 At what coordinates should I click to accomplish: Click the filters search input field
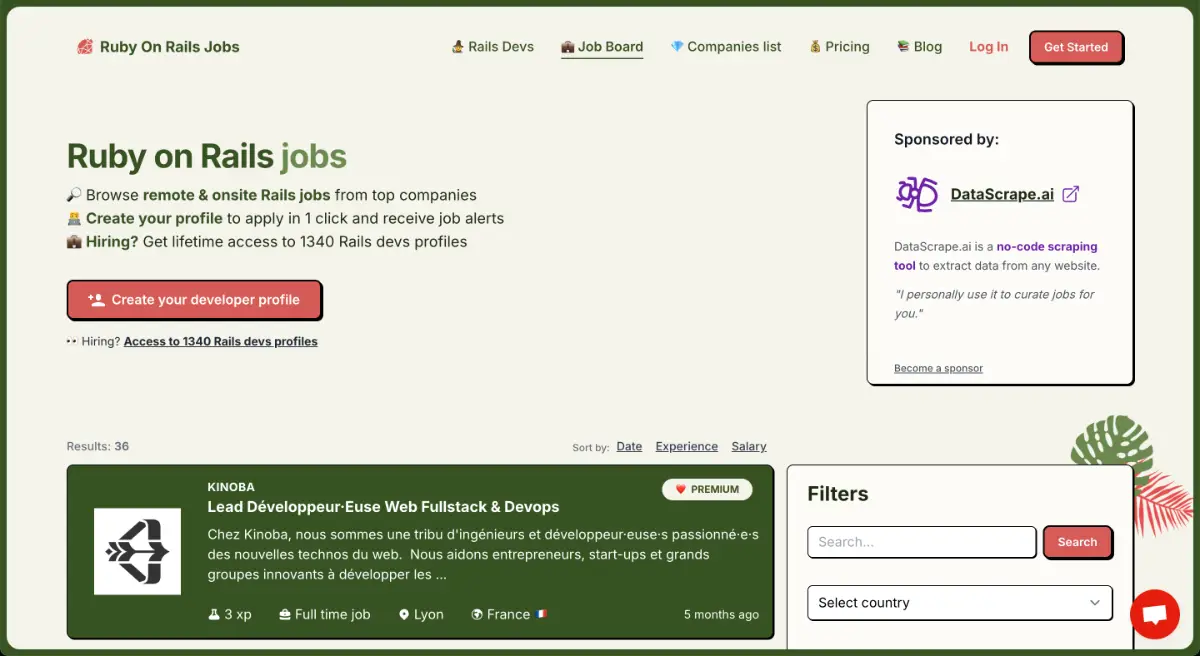tap(921, 542)
